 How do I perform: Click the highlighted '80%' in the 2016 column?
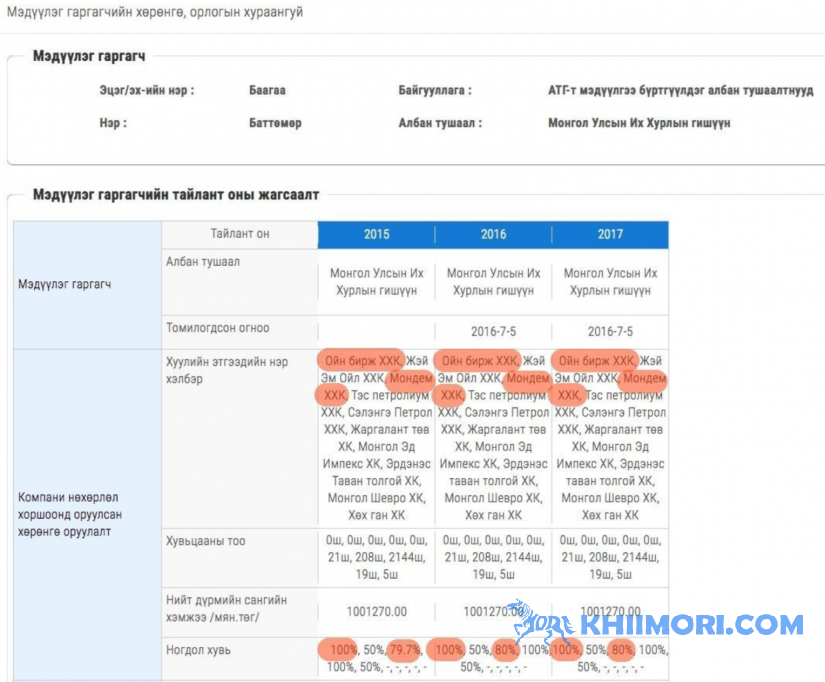(505, 650)
